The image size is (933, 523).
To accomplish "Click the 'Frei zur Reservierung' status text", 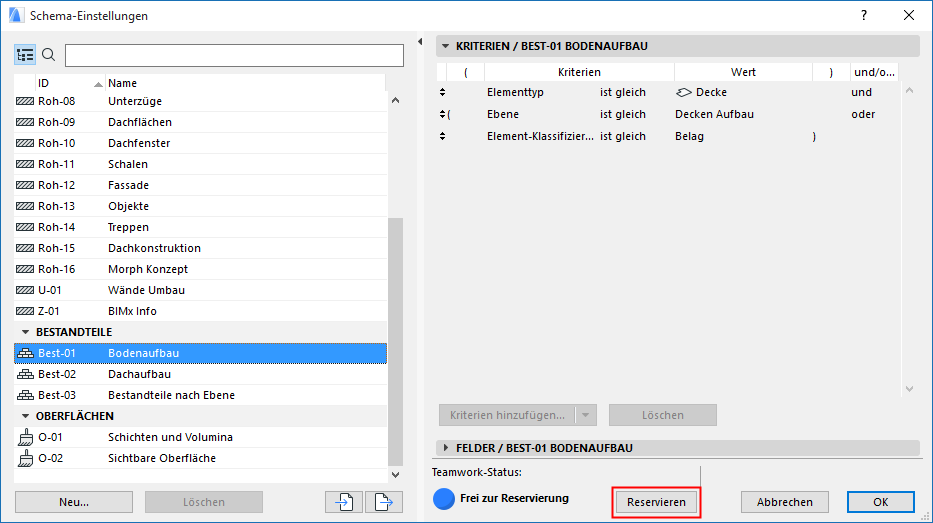I will pos(514,499).
